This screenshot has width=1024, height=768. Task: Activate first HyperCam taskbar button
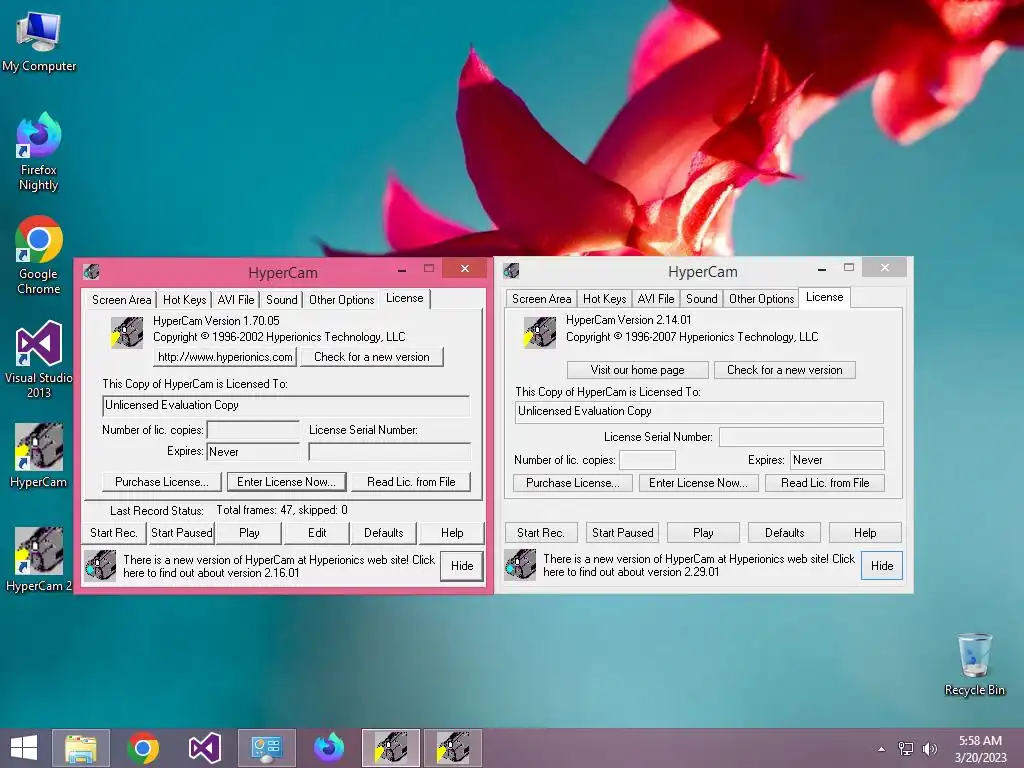tap(391, 748)
